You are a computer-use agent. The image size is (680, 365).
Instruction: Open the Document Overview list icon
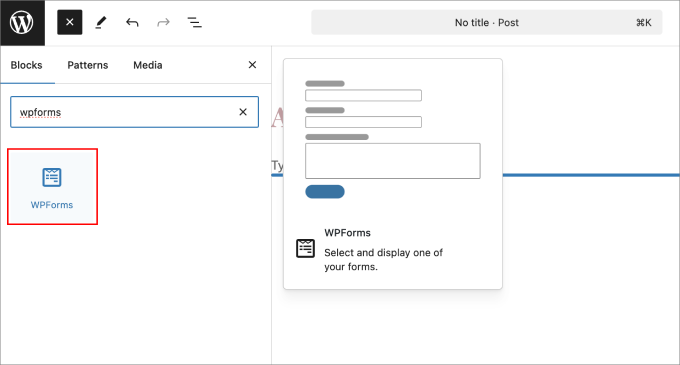194,23
